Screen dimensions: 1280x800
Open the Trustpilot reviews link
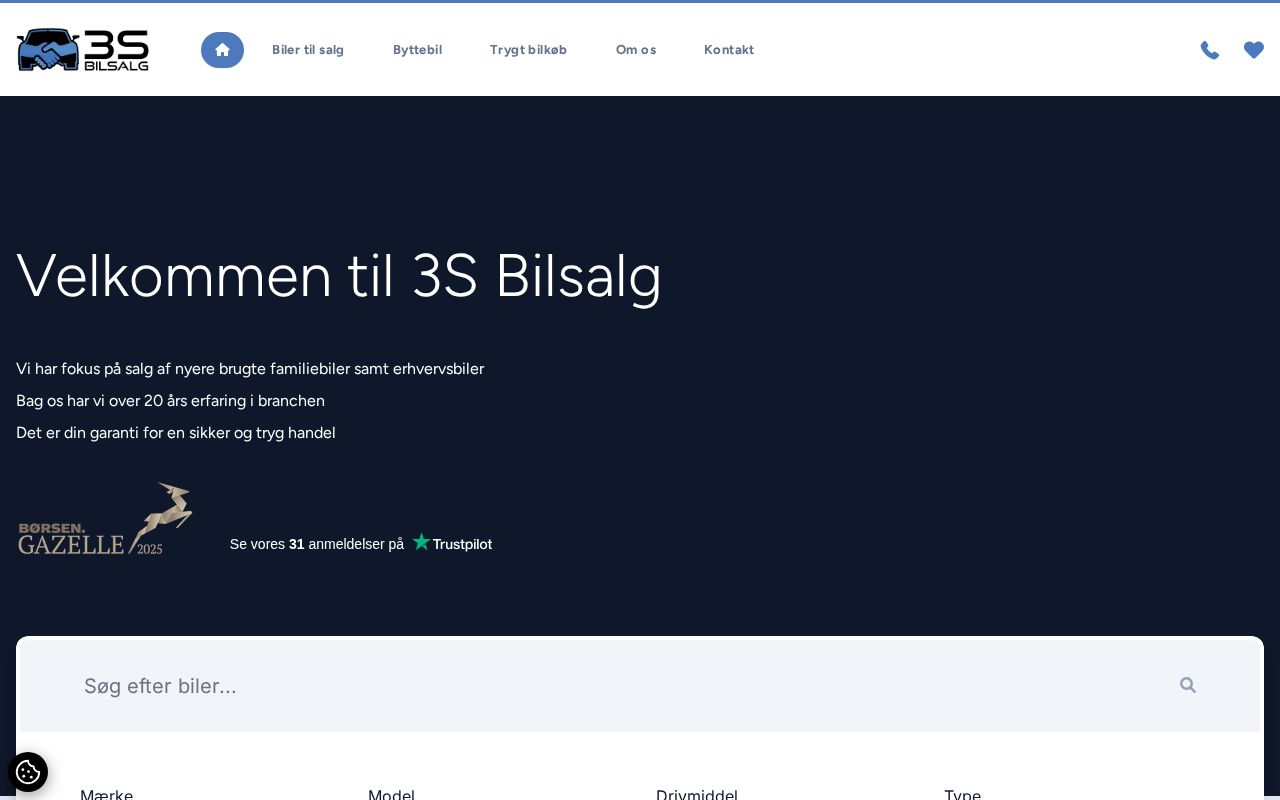tap(361, 544)
